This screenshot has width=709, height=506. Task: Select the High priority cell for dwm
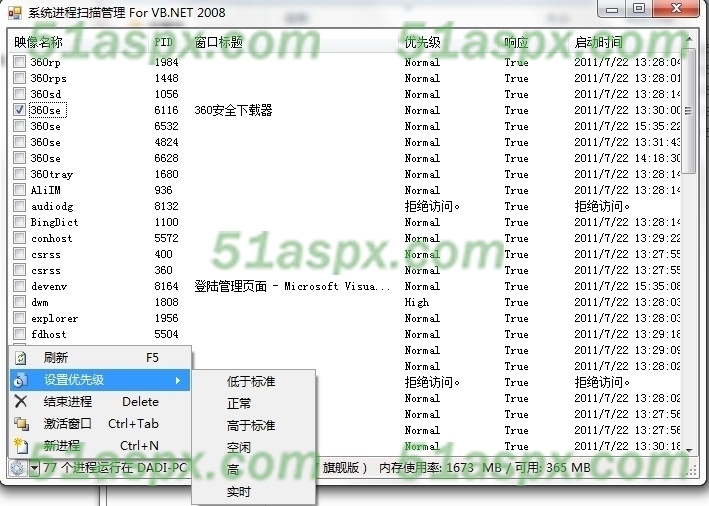tap(417, 302)
